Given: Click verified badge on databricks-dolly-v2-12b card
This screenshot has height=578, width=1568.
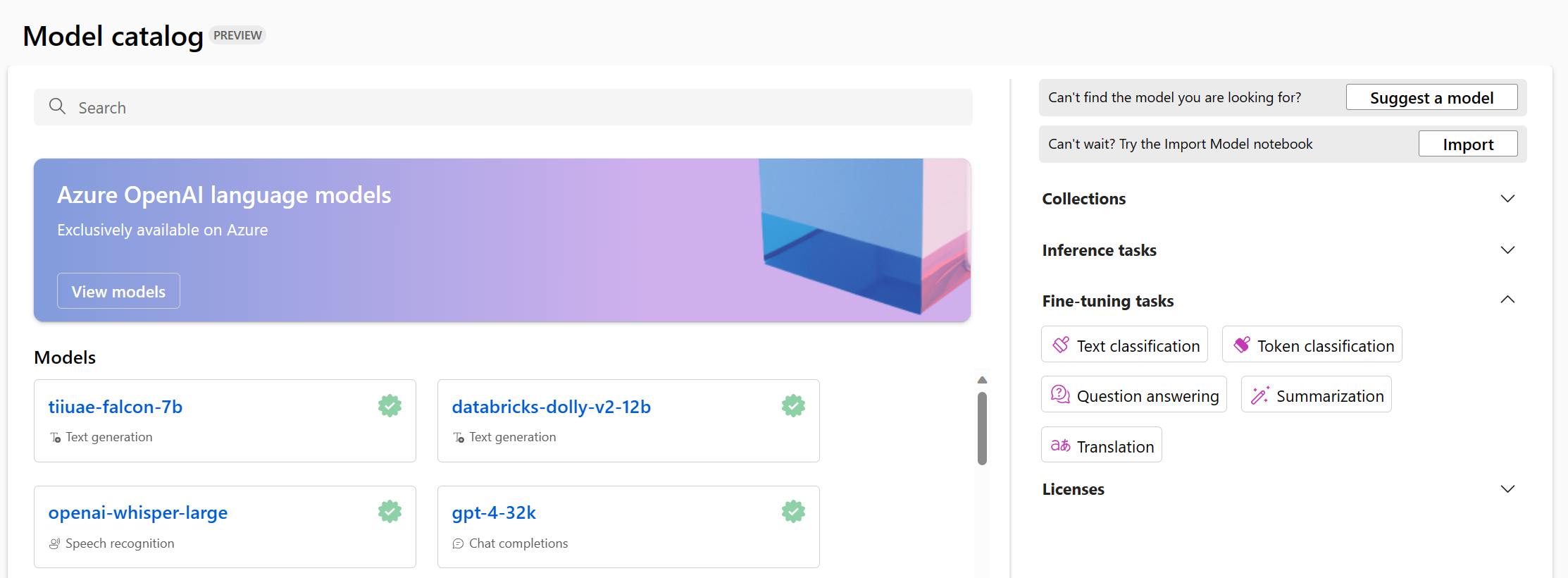Looking at the screenshot, I should point(793,405).
